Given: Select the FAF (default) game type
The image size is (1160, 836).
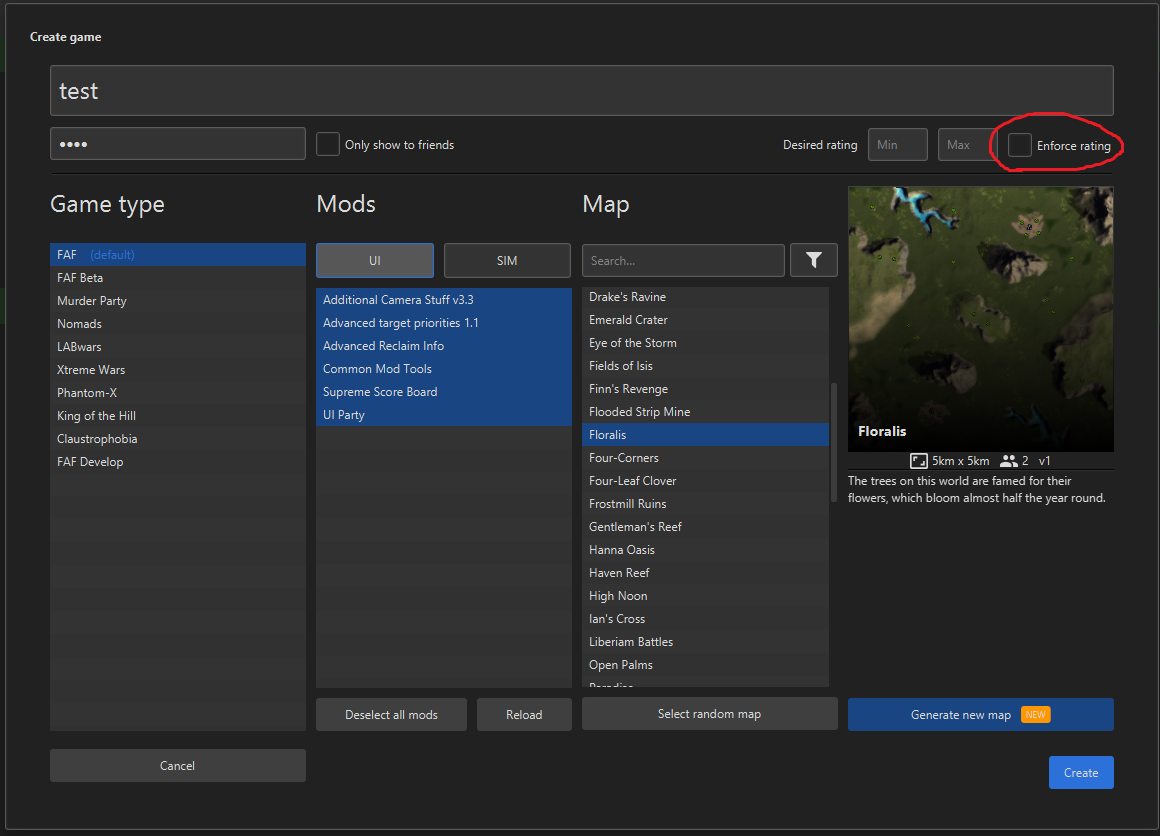Looking at the screenshot, I should tap(178, 254).
